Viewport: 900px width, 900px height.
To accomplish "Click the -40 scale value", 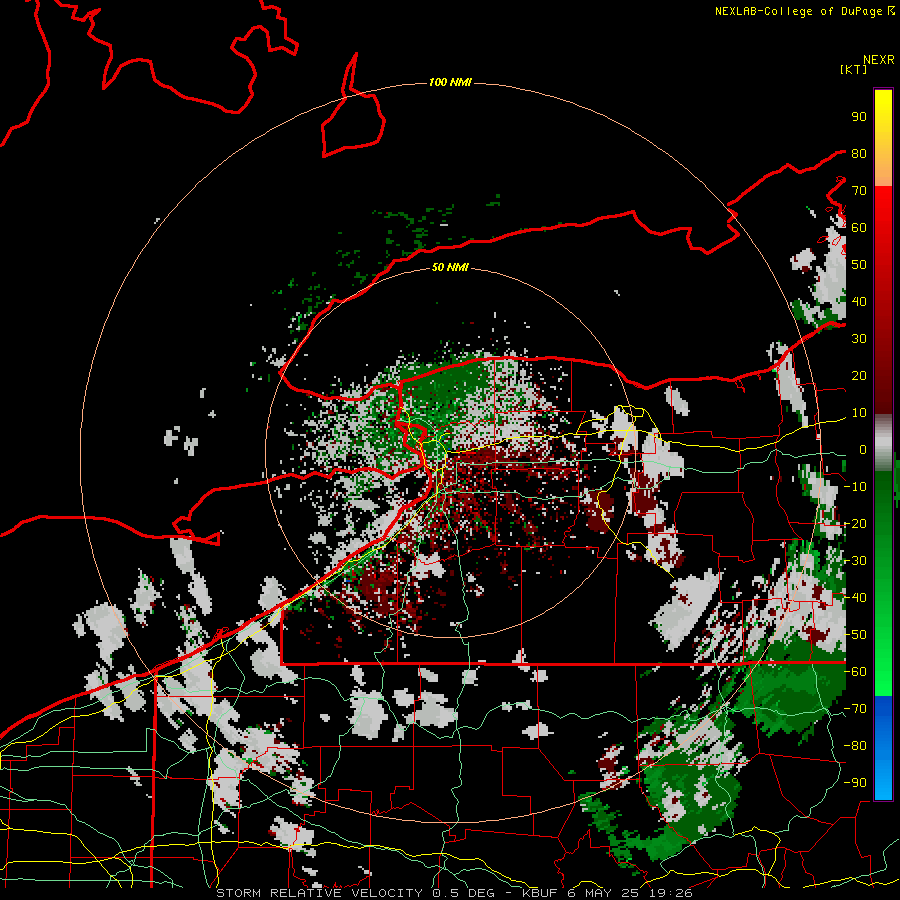I will 855,598.
